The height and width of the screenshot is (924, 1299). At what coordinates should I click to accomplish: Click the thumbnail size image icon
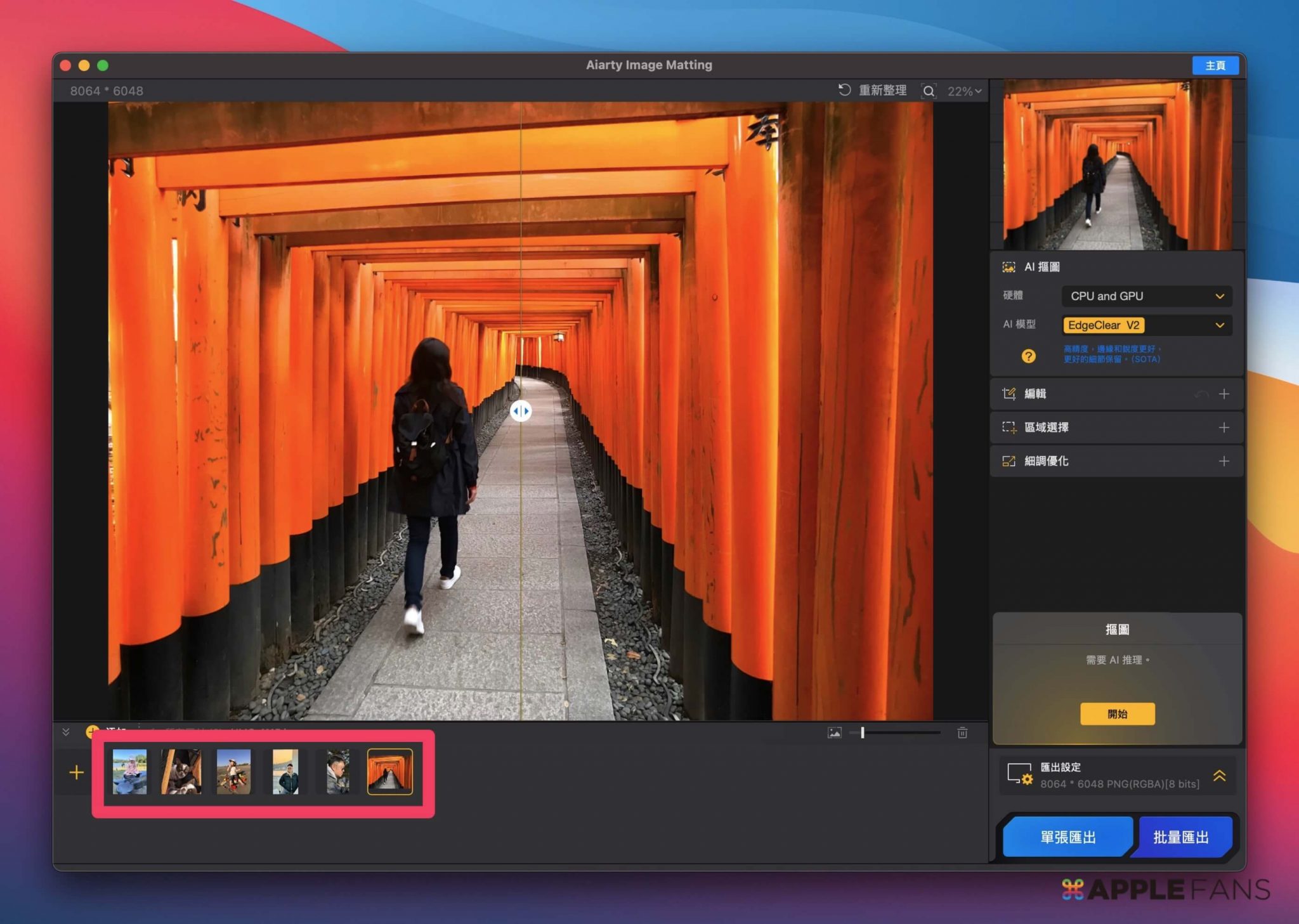click(x=835, y=732)
